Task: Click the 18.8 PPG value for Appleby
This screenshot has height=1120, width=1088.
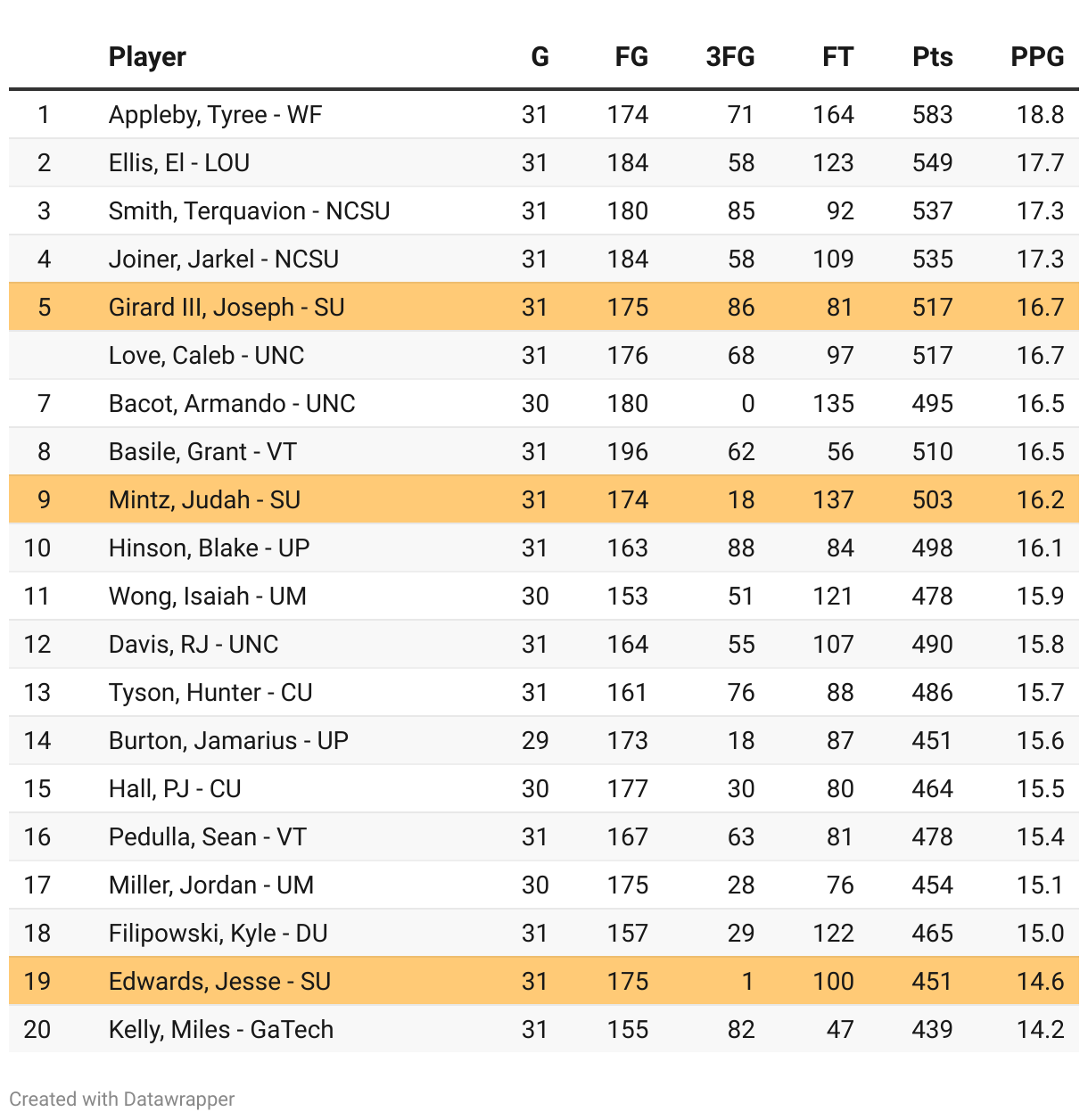Action: [x=1040, y=115]
